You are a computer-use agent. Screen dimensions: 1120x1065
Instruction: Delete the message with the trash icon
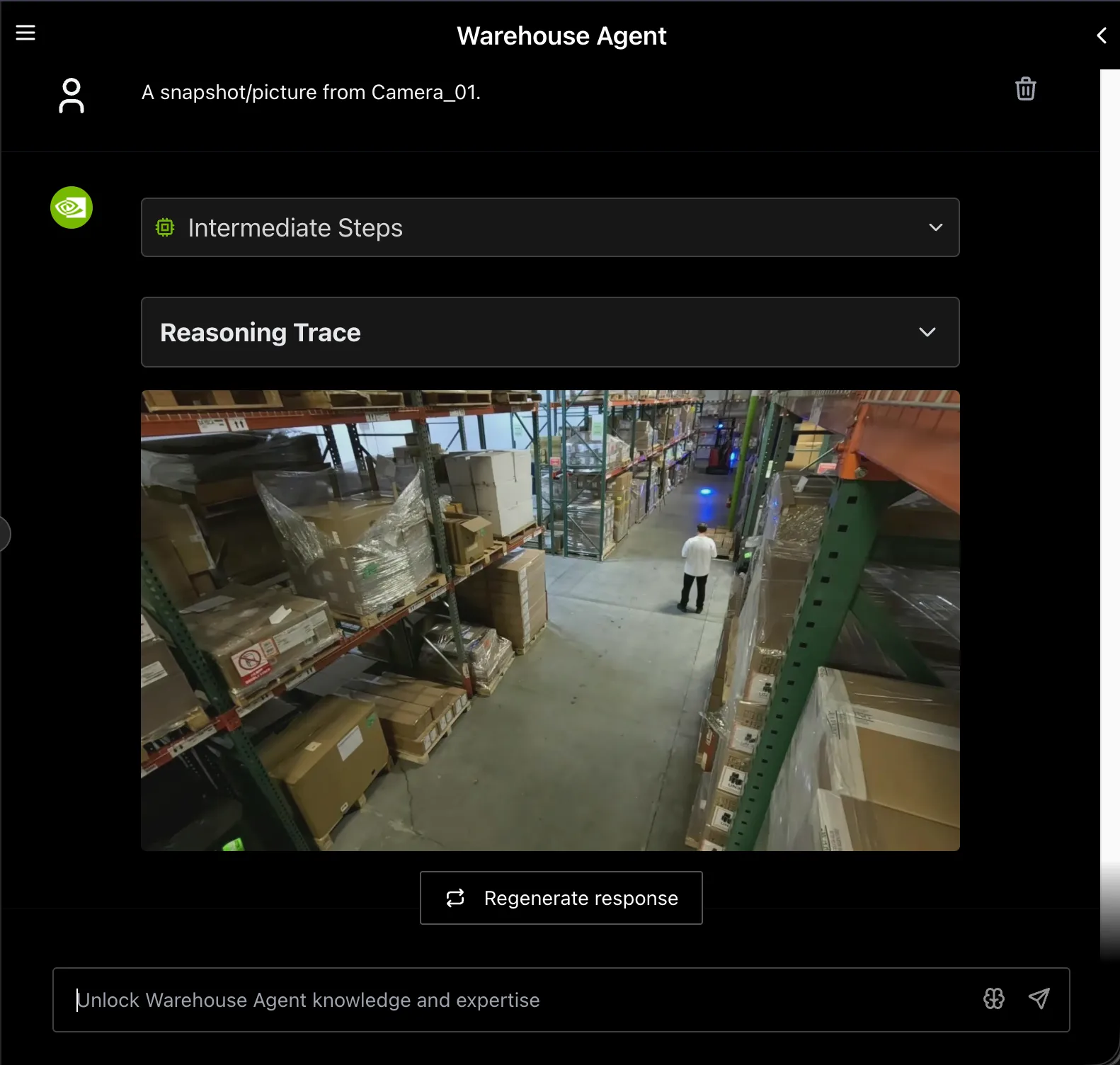[1025, 89]
